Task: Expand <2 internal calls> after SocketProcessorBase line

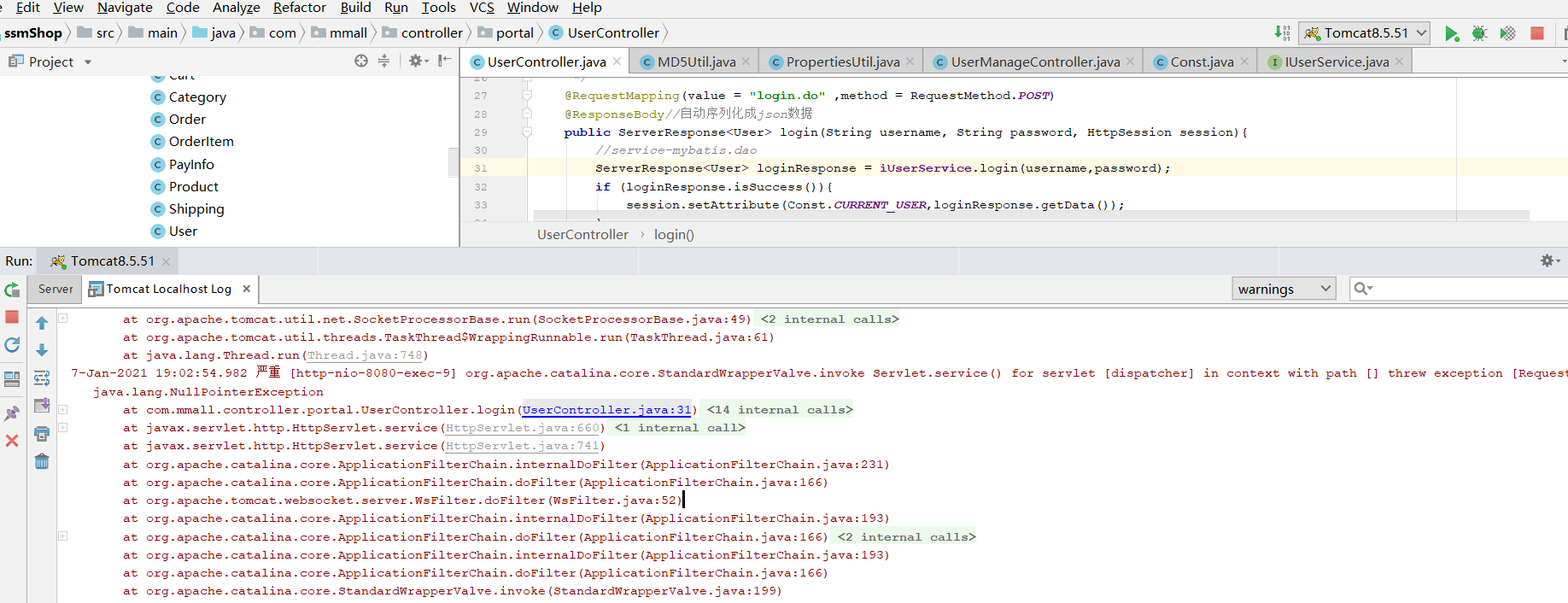Action: (830, 319)
